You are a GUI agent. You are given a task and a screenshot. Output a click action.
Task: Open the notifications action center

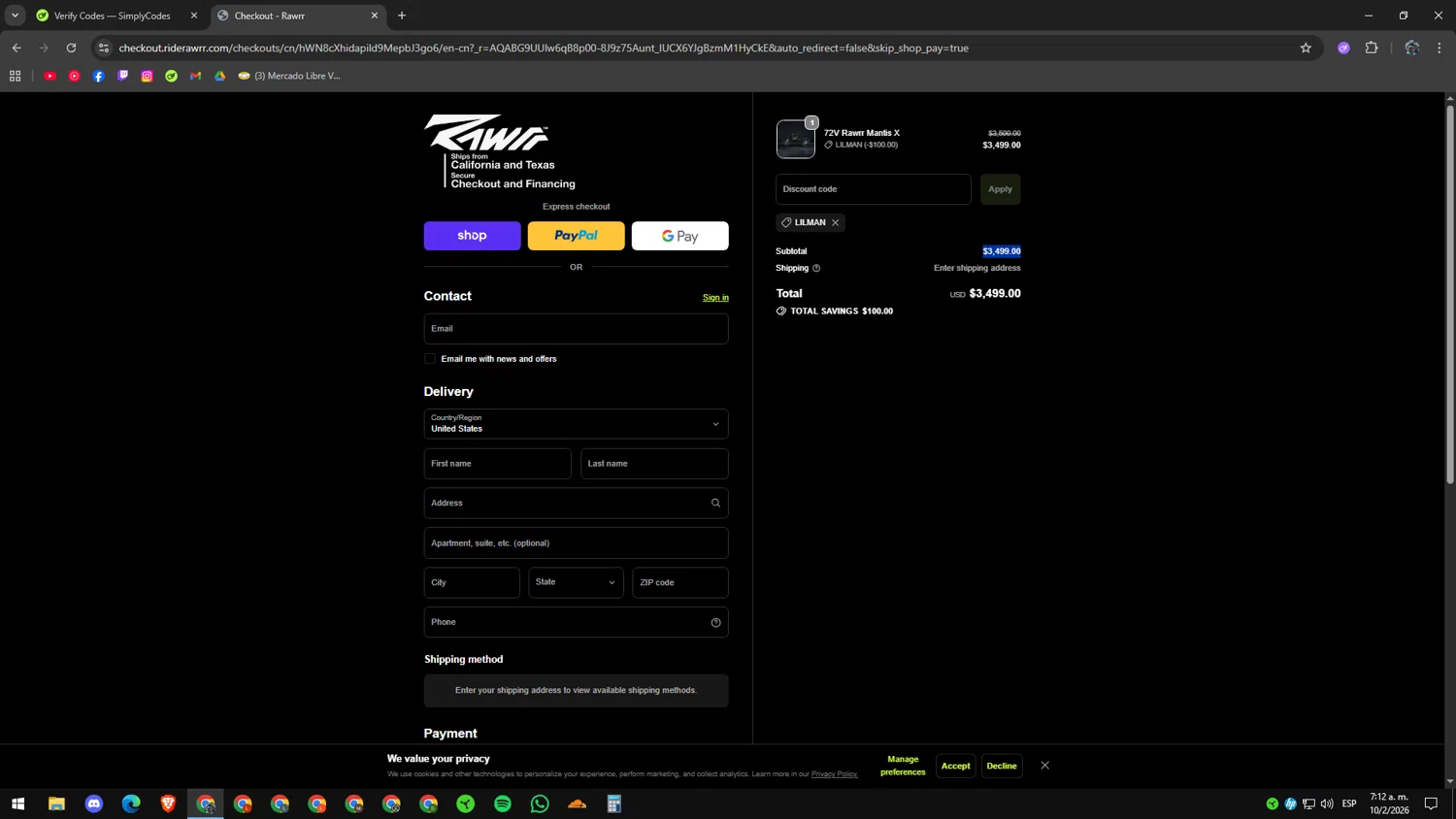1431,803
